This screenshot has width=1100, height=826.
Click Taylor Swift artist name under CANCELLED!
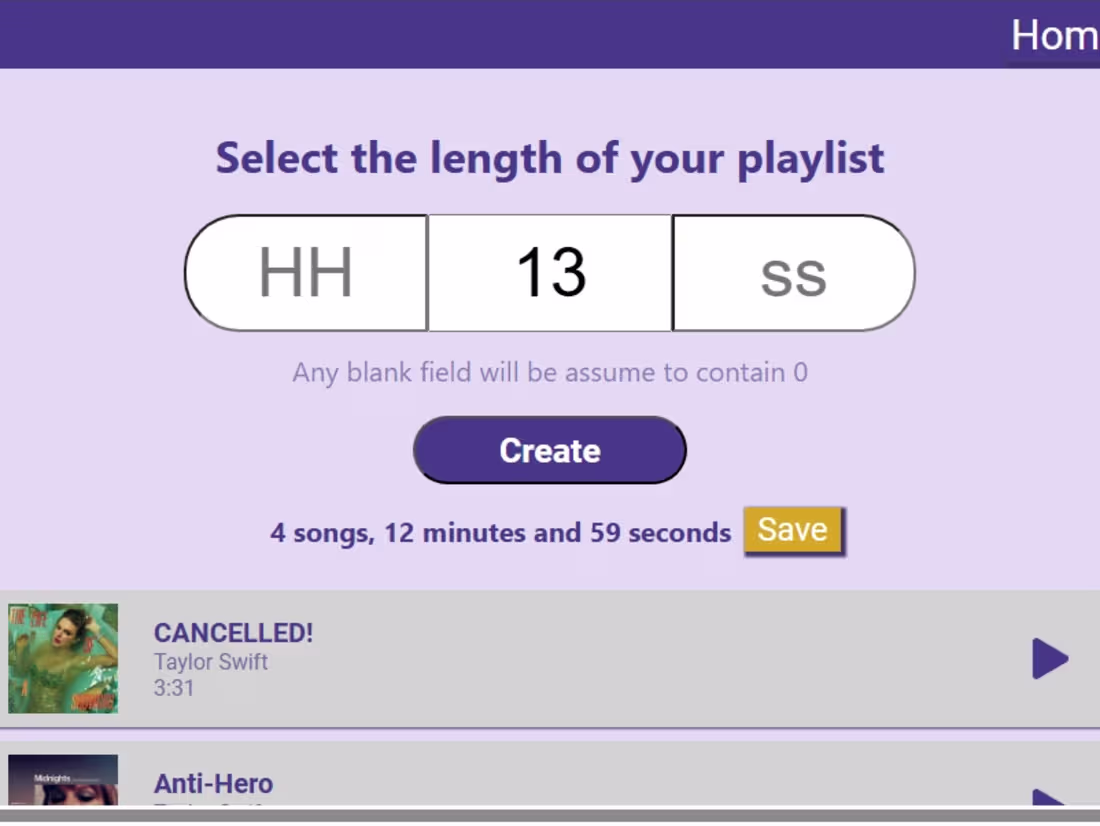pos(211,661)
